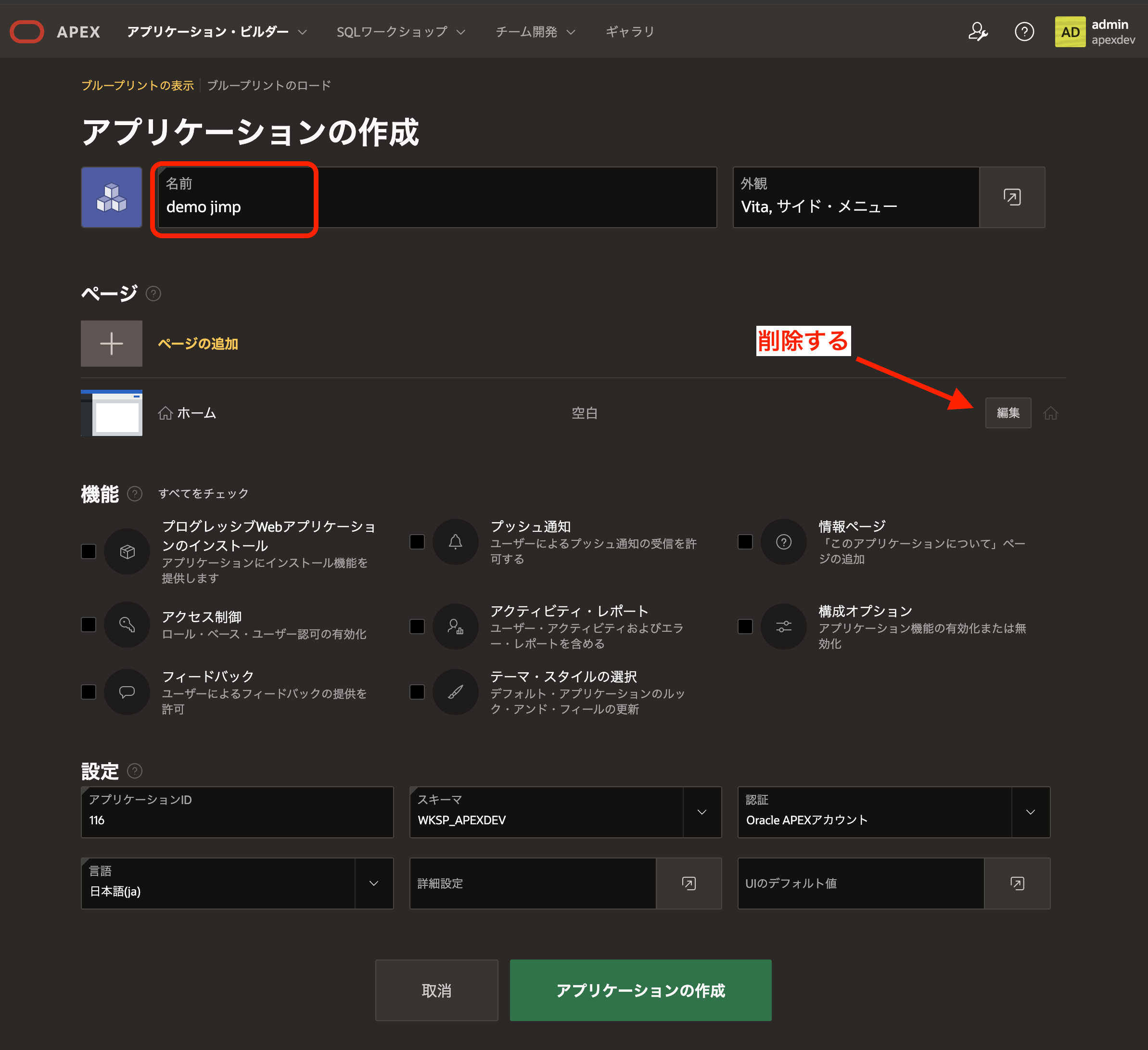Open UIのデフォルト値 dialog icon
Viewport: 1148px width, 1050px height.
click(1017, 883)
